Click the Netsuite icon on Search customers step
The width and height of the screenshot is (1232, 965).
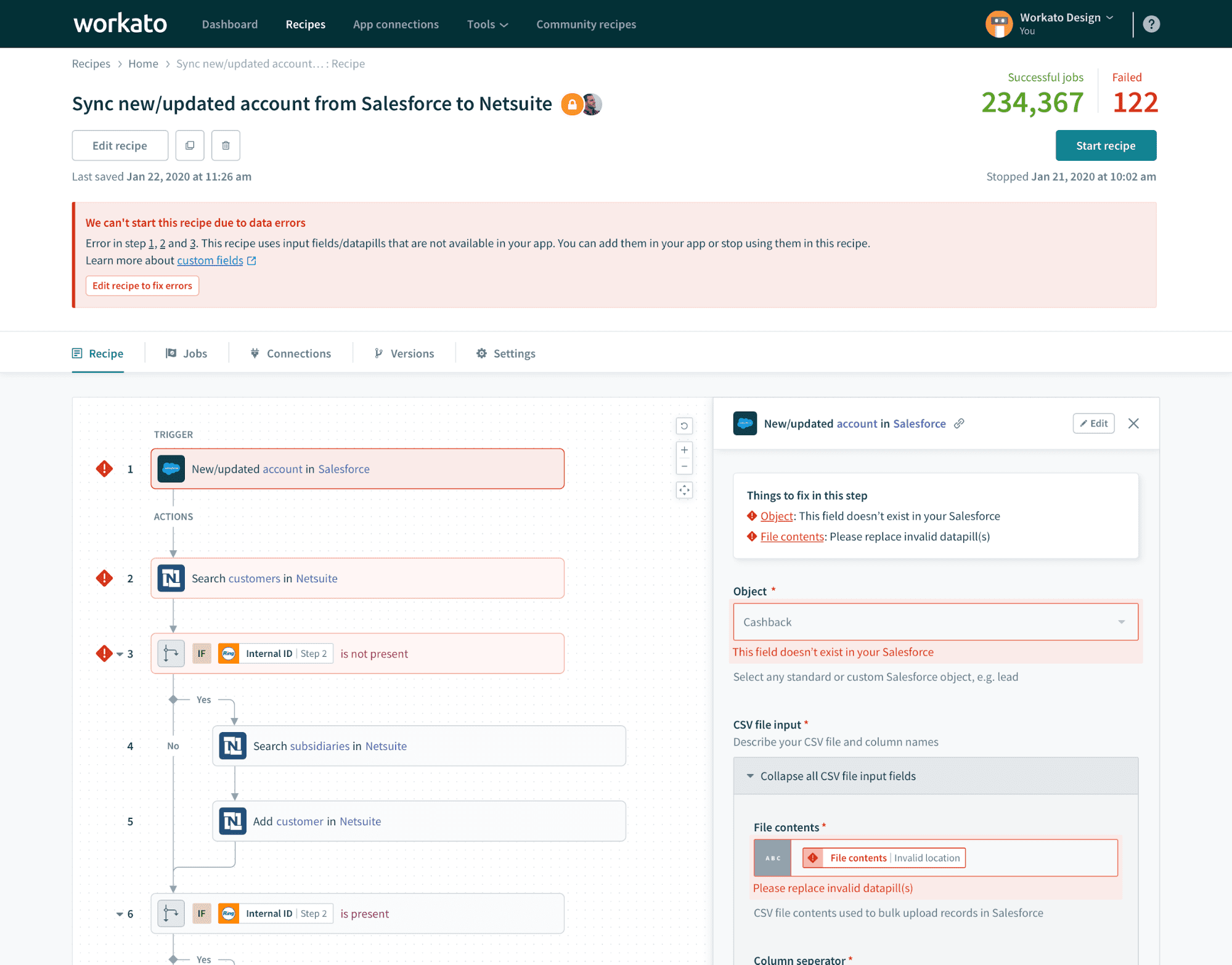(171, 578)
